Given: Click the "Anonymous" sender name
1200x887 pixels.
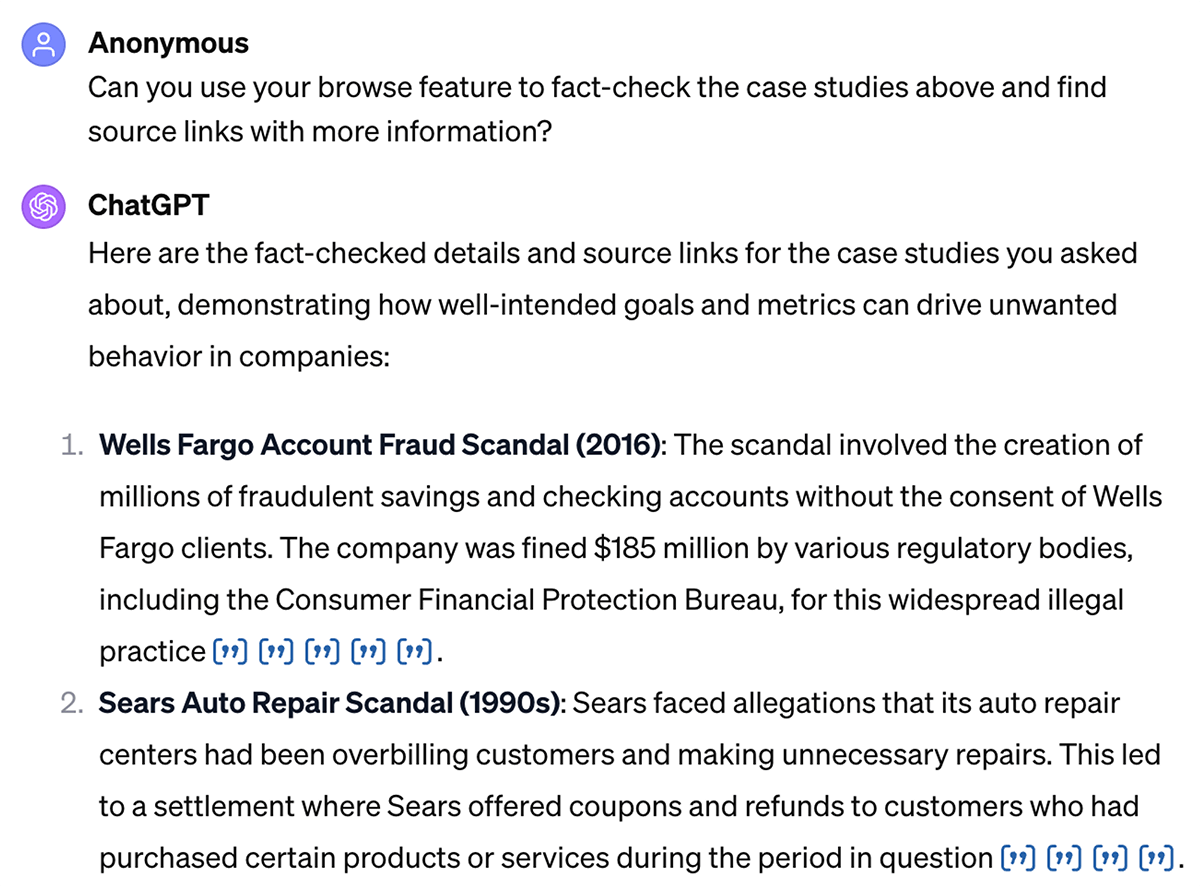Looking at the screenshot, I should pos(168,43).
